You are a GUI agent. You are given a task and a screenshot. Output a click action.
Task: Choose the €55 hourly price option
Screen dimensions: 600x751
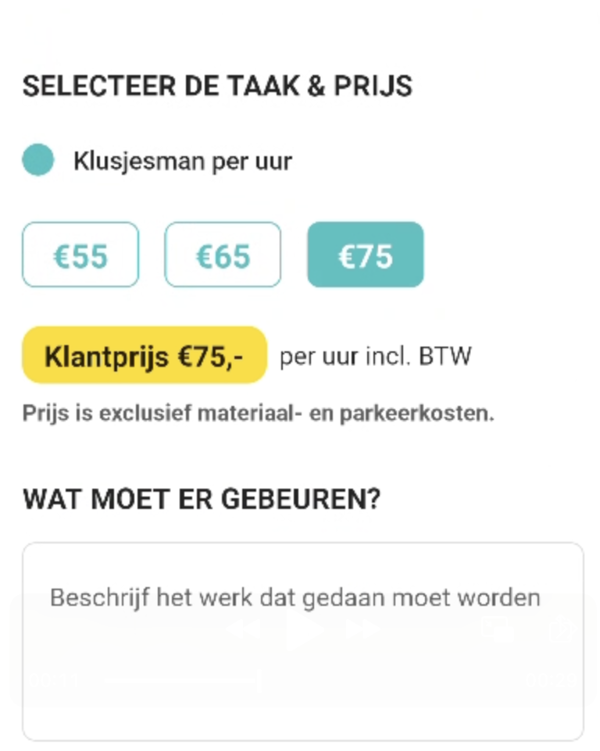(x=80, y=255)
